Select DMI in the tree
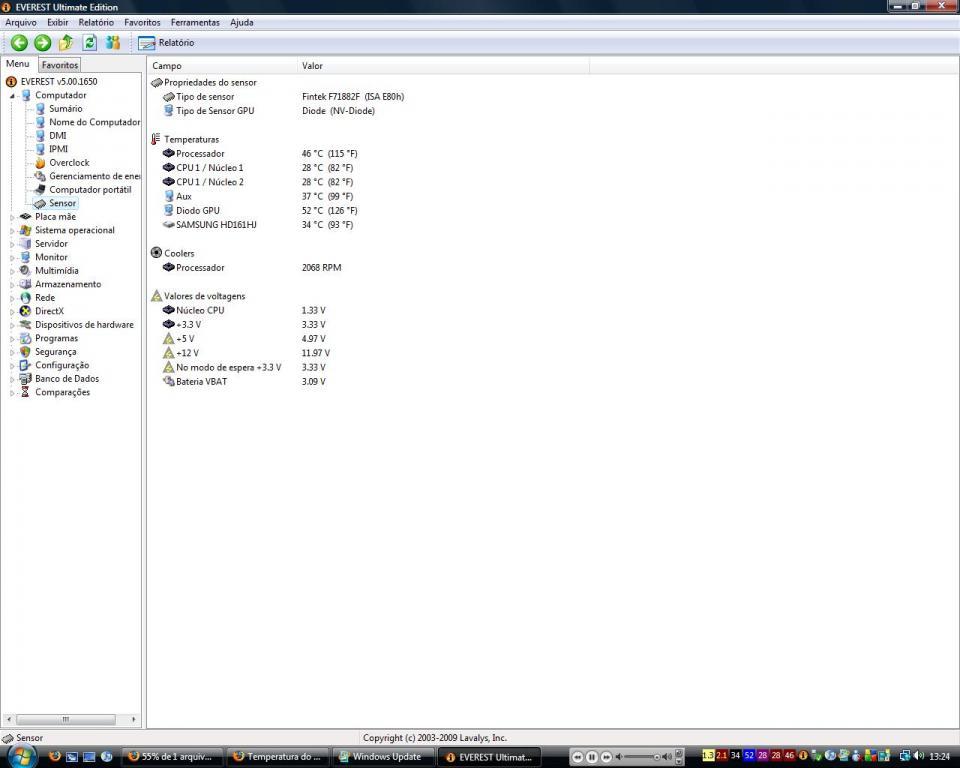 [58, 135]
